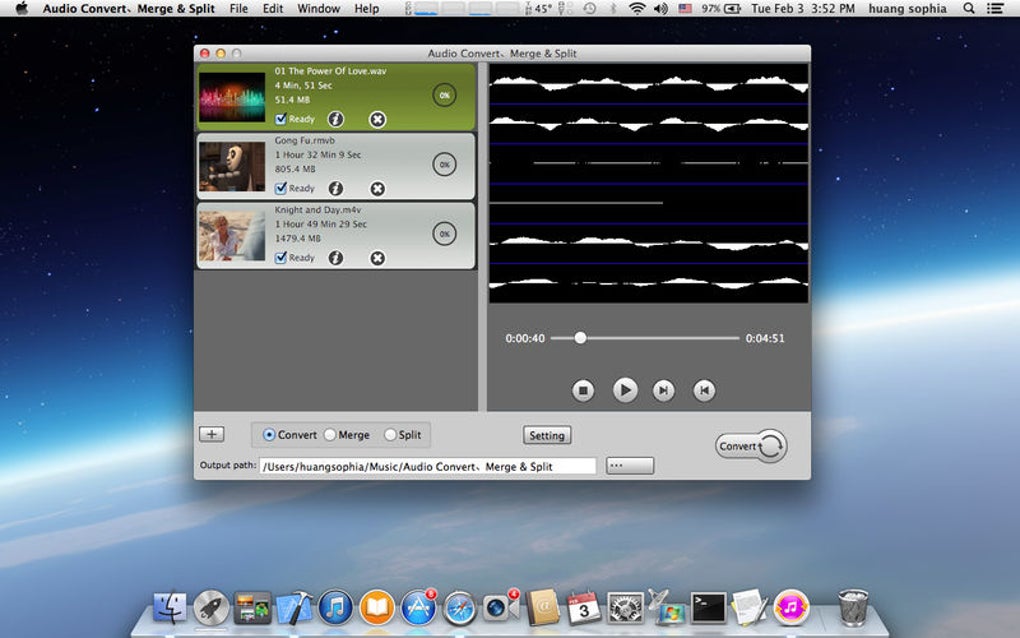Skip to the next track icon
The image size is (1020, 638).
tap(663, 390)
